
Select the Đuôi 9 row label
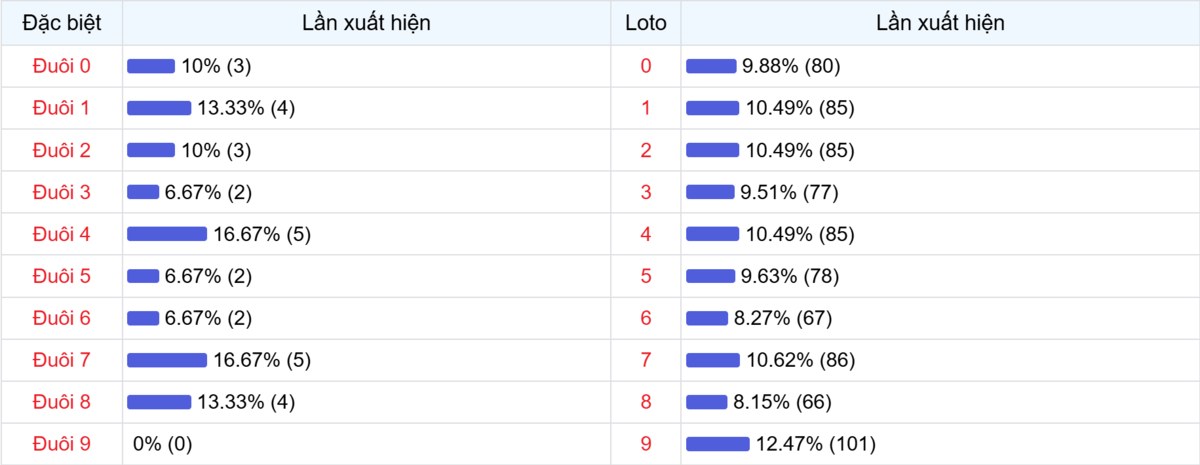tap(61, 444)
